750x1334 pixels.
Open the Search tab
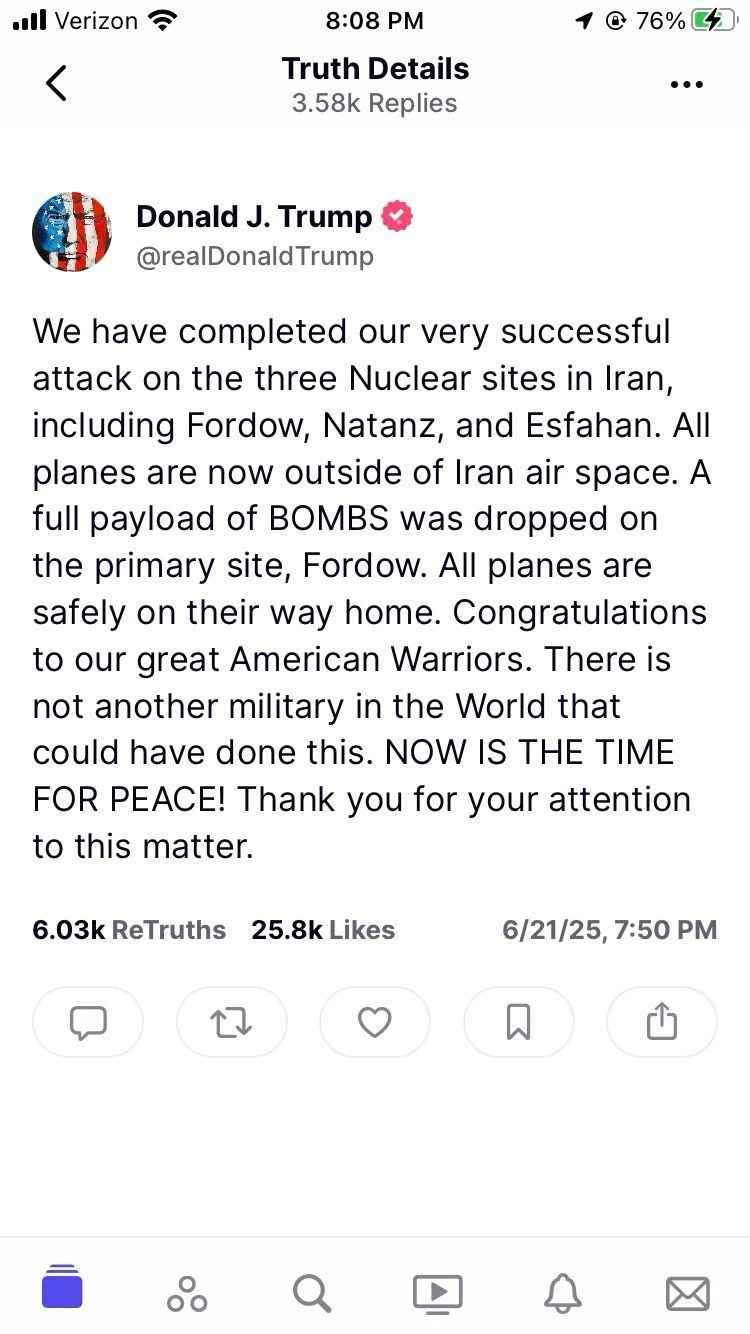click(x=312, y=1293)
